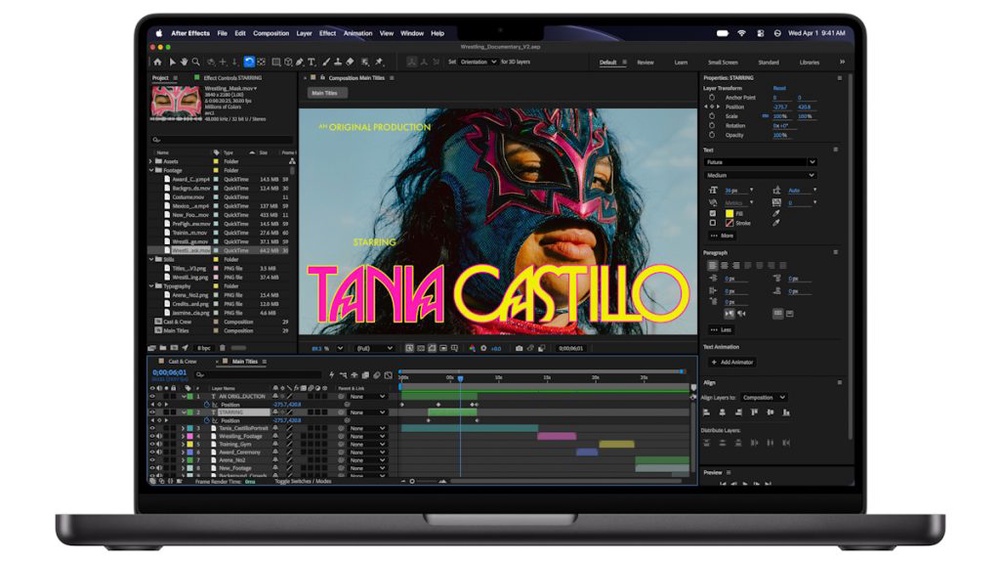Screen dimensions: 1000x563
Task: Click the Anchor Point stopwatch icon
Action: (x=712, y=98)
